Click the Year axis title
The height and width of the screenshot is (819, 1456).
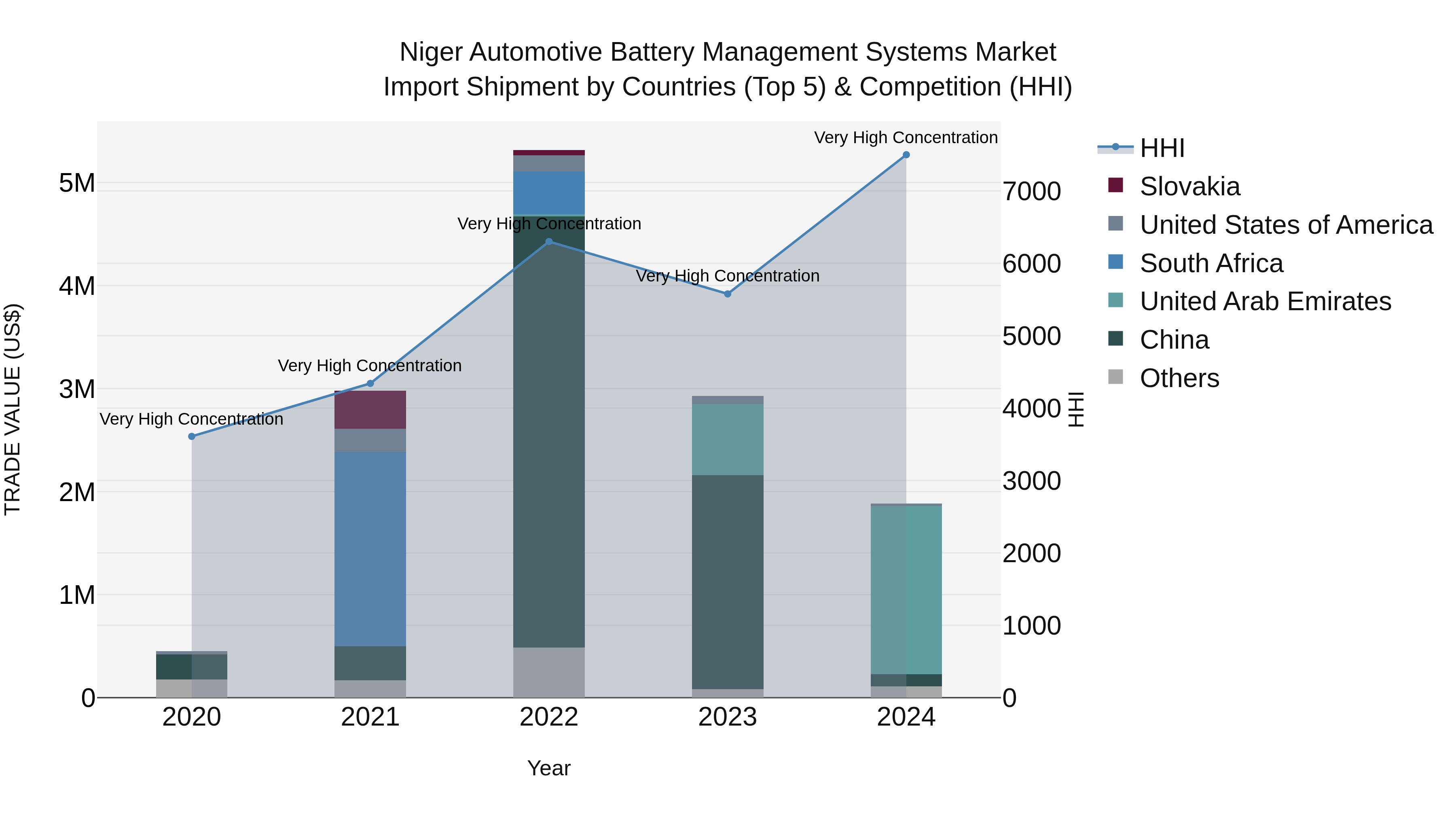(549, 769)
